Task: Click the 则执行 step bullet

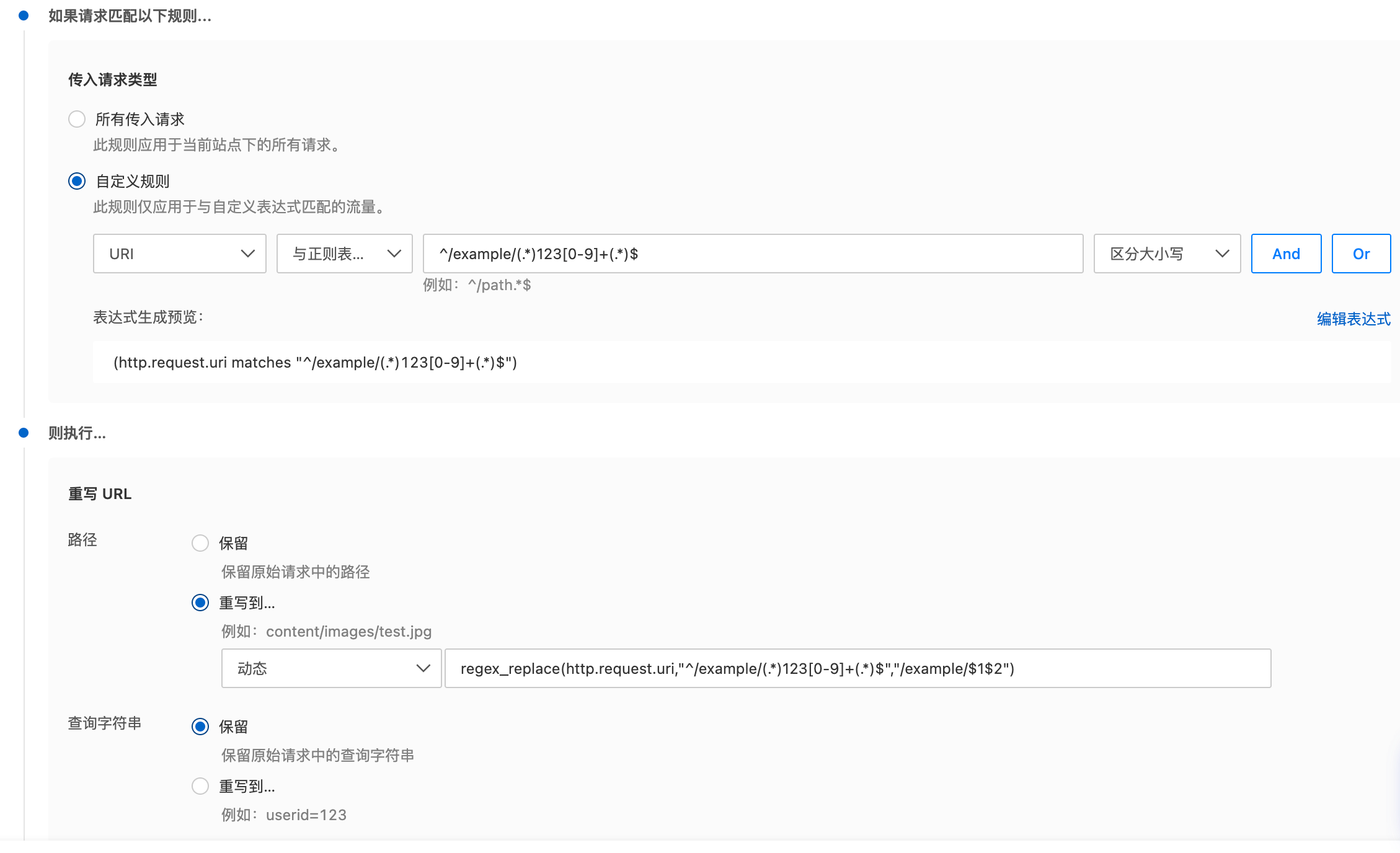Action: click(24, 433)
